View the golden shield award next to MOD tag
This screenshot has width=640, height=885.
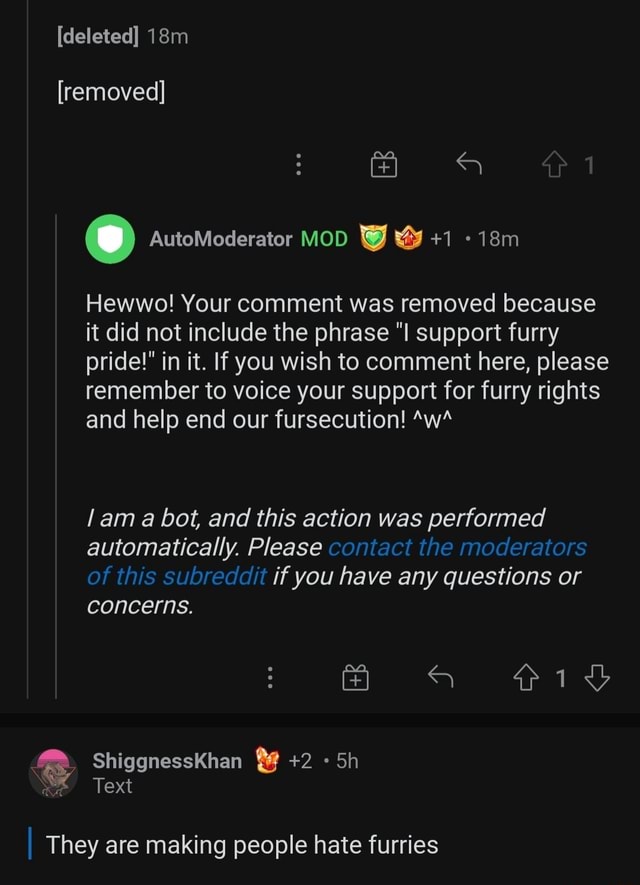(x=373, y=238)
